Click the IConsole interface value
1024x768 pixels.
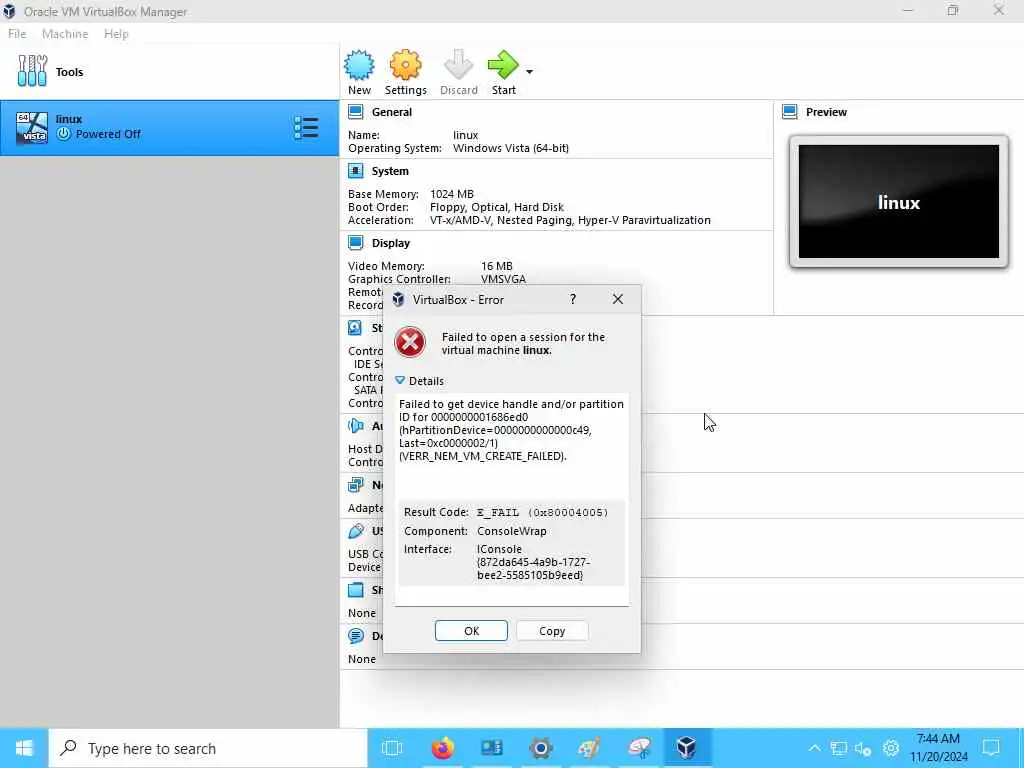pos(534,562)
